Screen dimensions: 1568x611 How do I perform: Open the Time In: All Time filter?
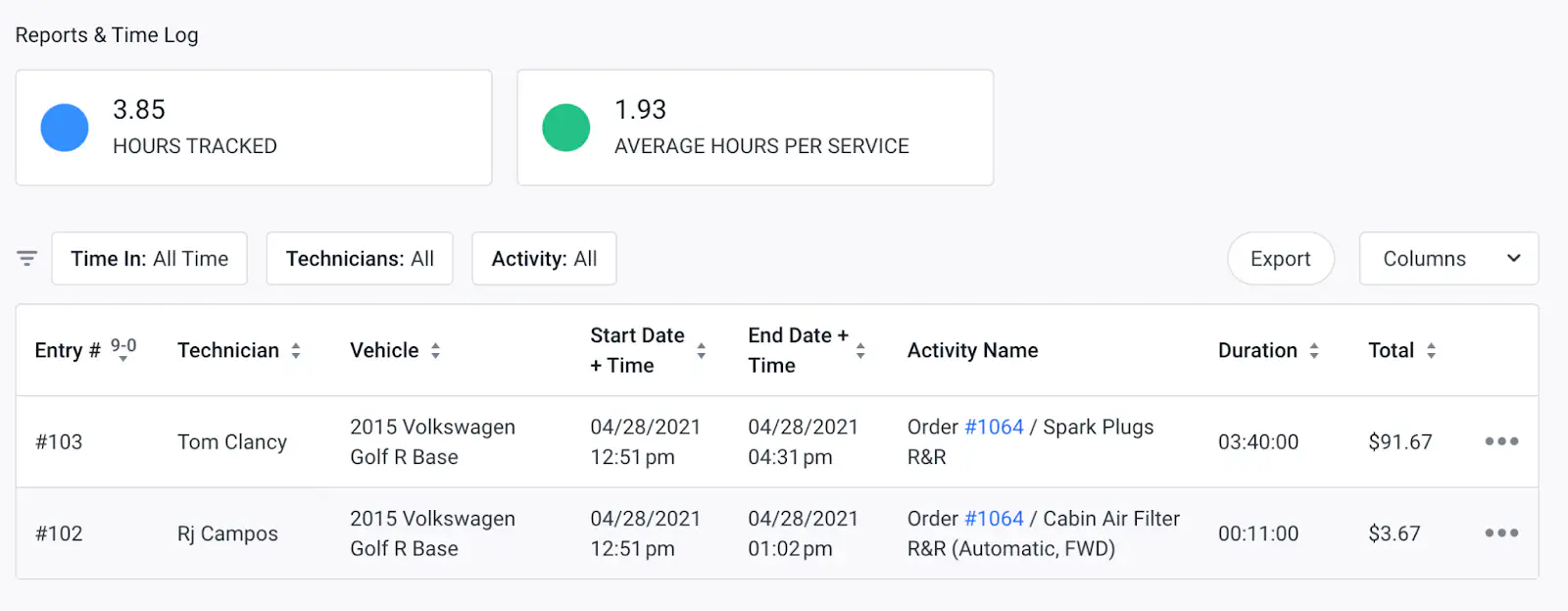point(149,259)
